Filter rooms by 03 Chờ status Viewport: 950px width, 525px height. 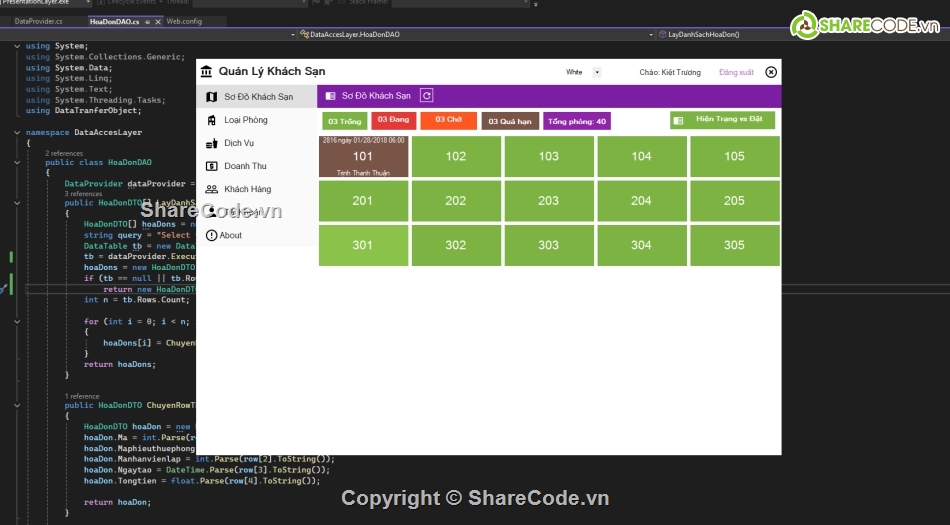click(448, 121)
